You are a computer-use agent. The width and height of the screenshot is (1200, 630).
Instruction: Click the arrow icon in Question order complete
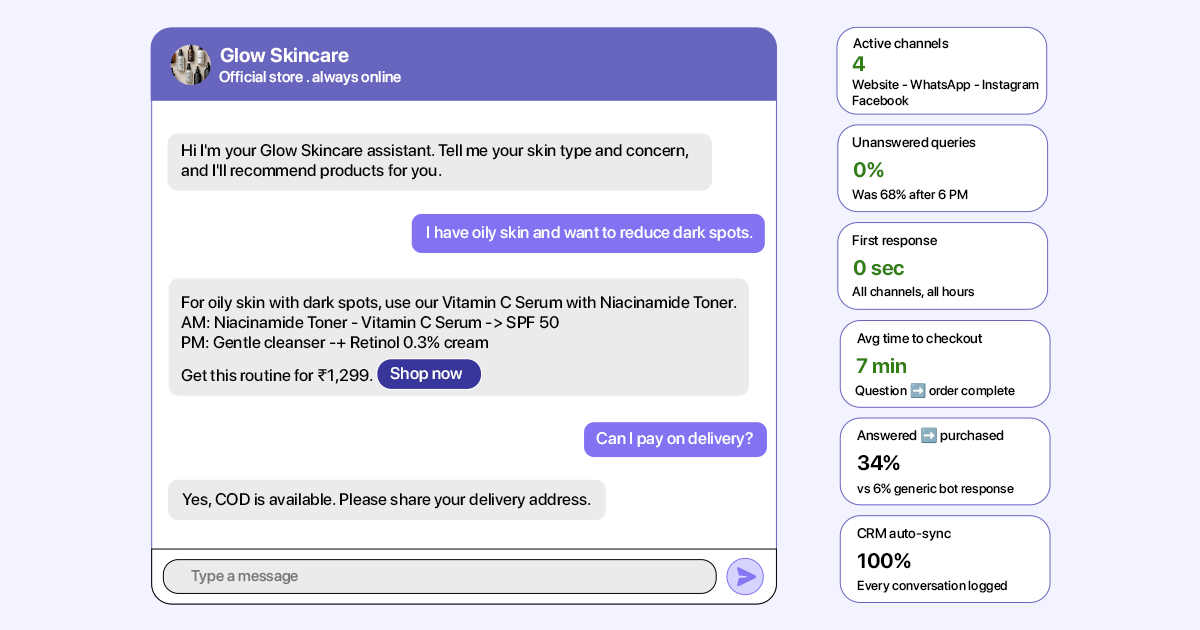(x=918, y=391)
